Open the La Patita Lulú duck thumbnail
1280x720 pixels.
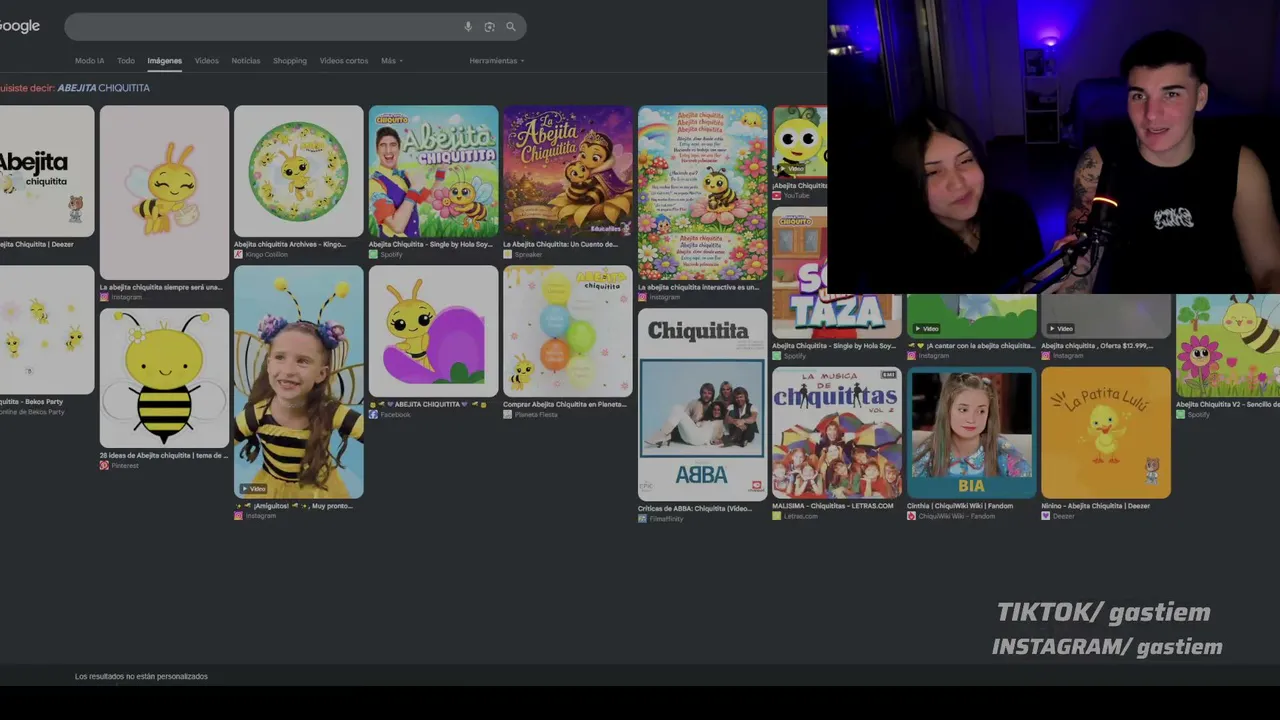1106,432
